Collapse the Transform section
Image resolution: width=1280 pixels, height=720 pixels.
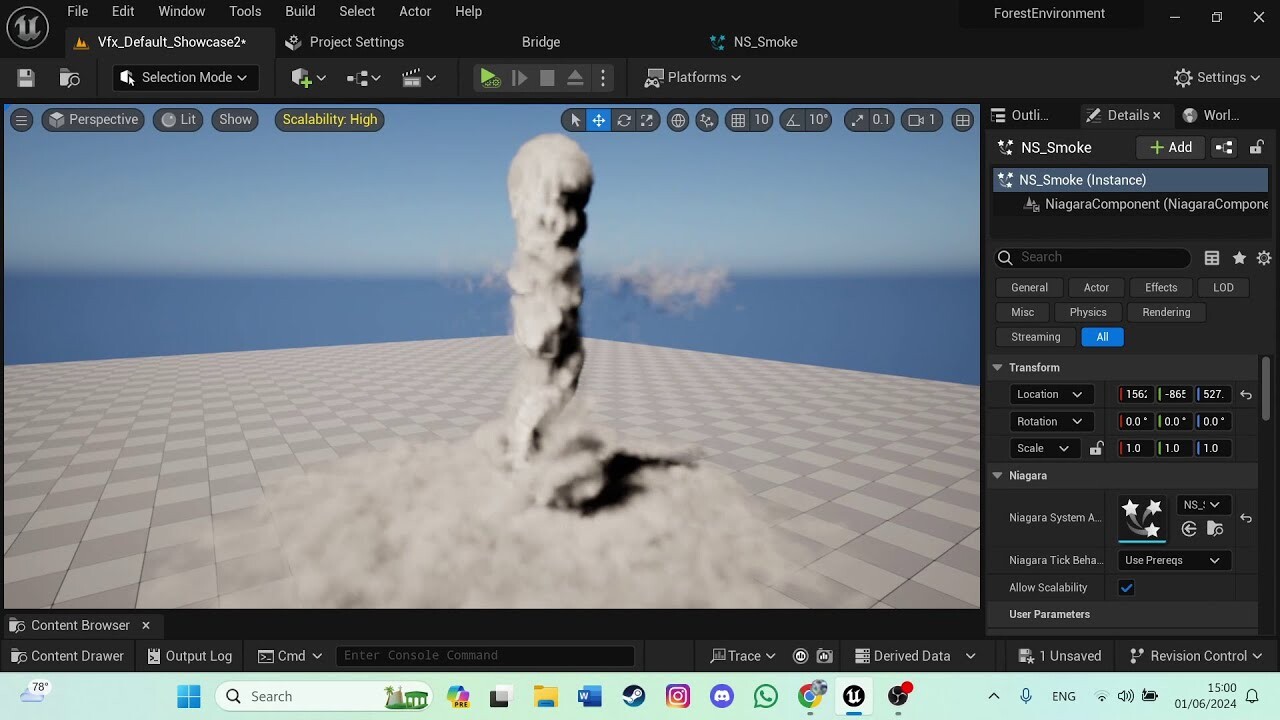(996, 367)
